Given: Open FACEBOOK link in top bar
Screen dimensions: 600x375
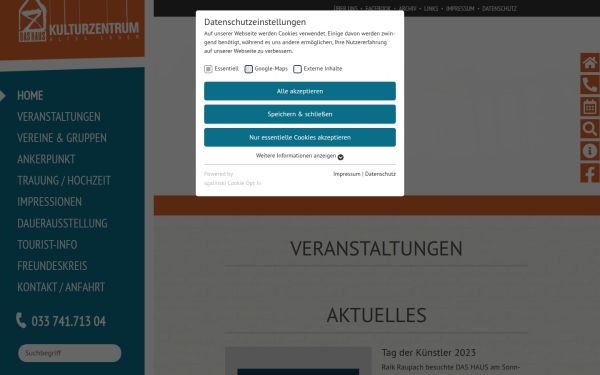Looking at the screenshot, I should (x=378, y=8).
